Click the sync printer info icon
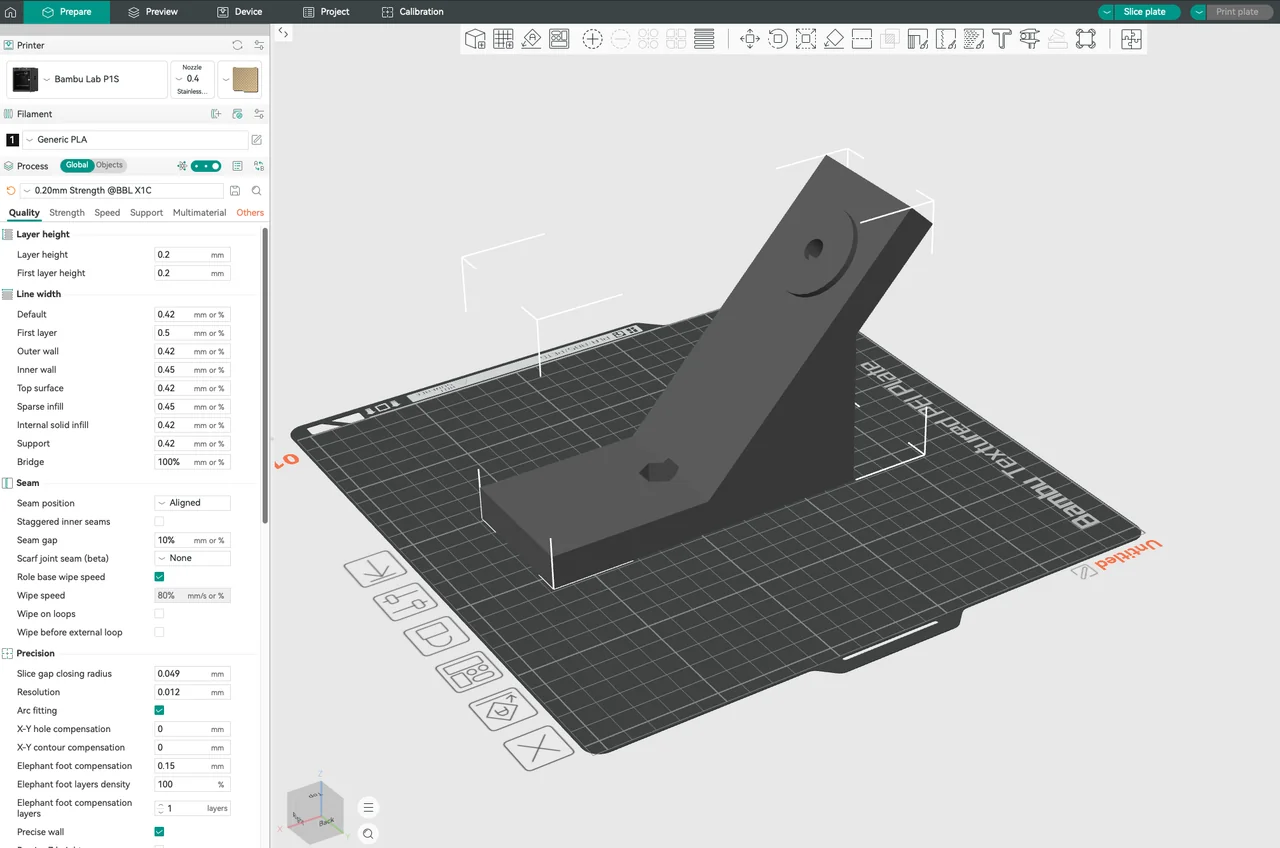1280x848 pixels. [x=237, y=45]
